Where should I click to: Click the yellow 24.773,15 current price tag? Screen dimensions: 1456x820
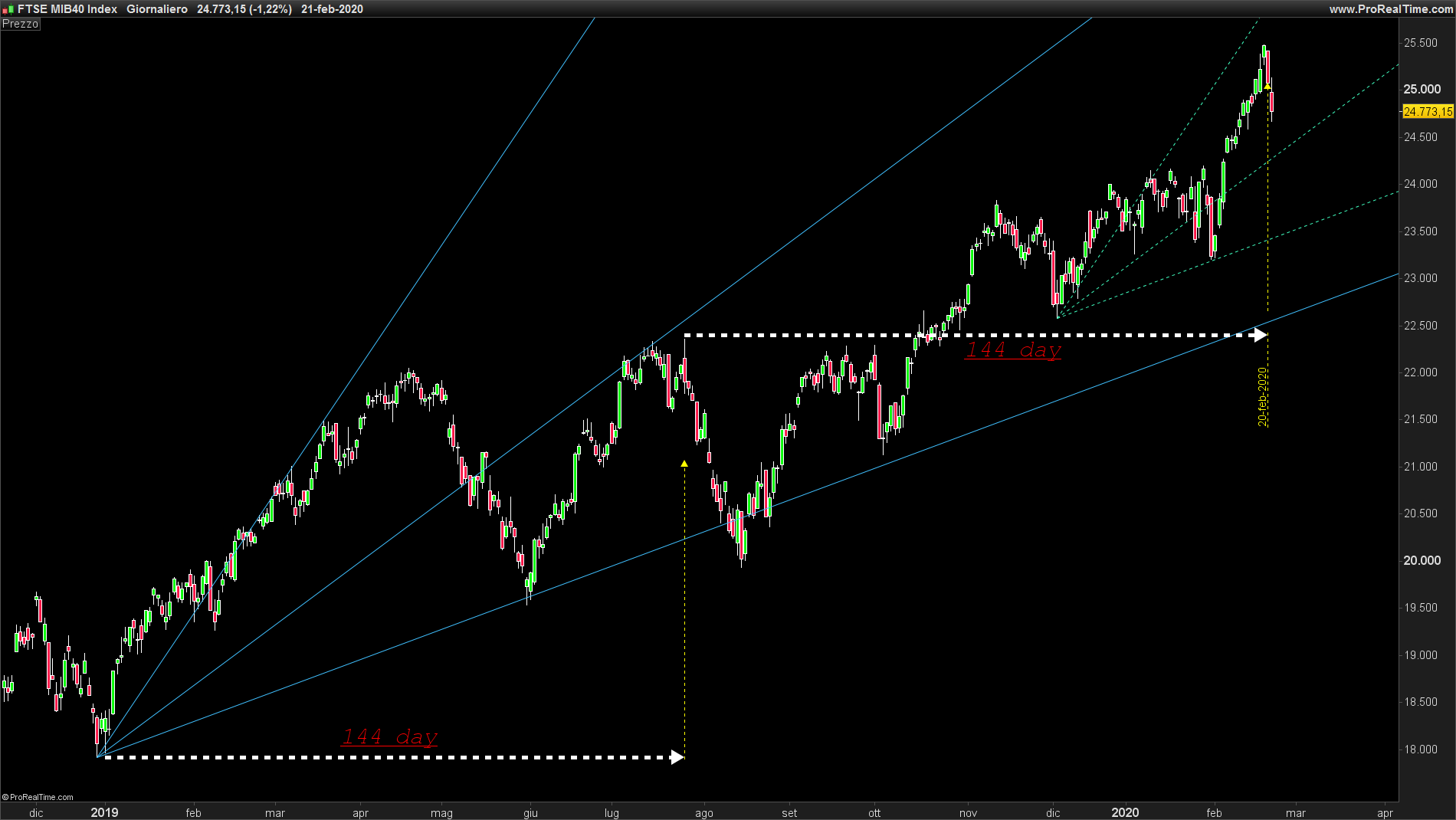[x=1428, y=112]
